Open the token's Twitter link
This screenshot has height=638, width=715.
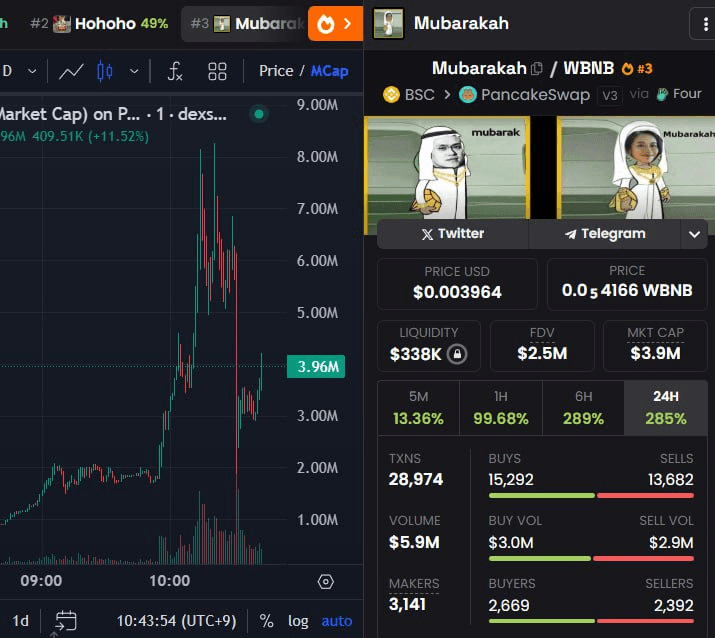(453, 234)
